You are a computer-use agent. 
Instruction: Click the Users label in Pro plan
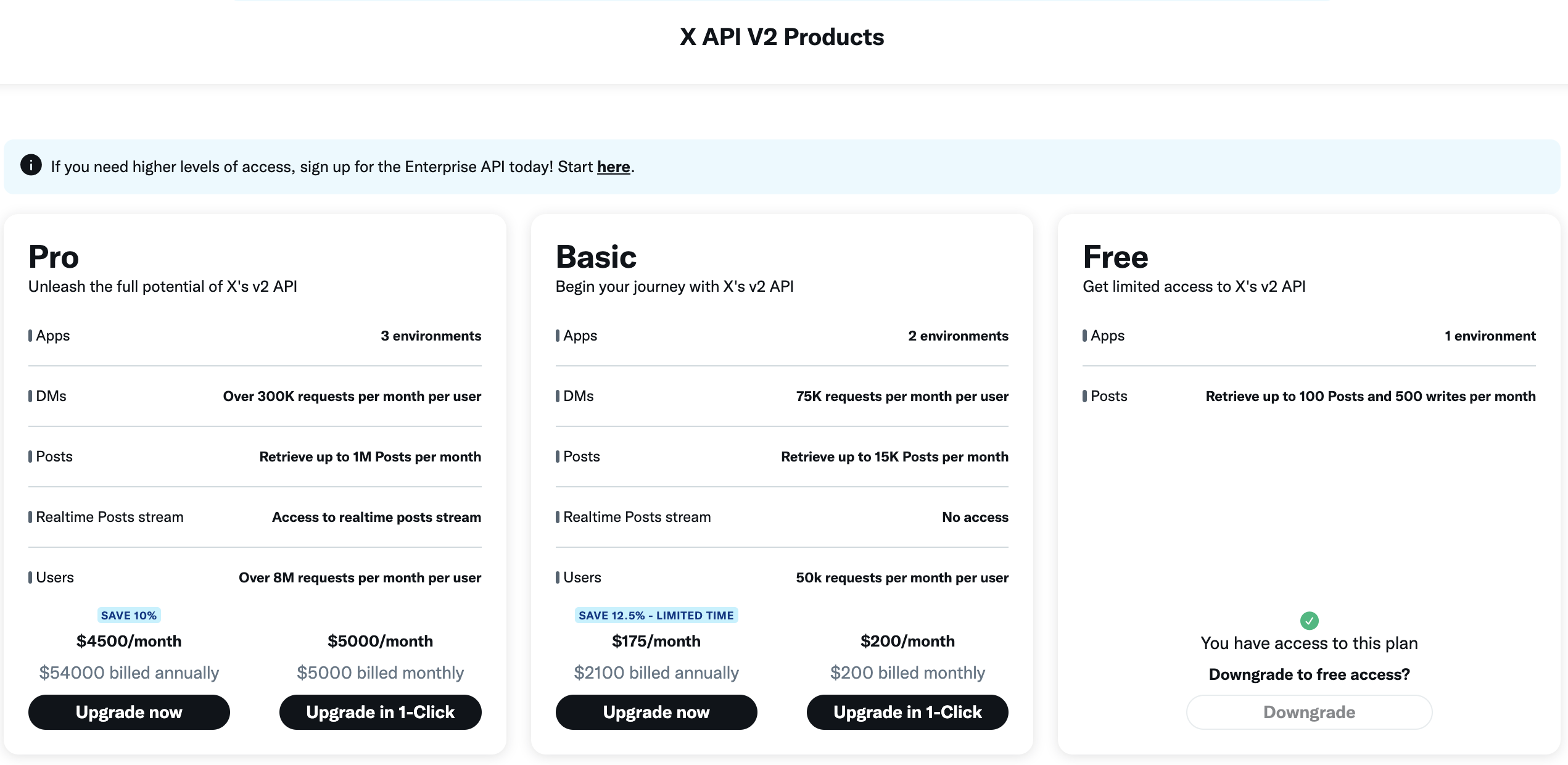pos(55,577)
